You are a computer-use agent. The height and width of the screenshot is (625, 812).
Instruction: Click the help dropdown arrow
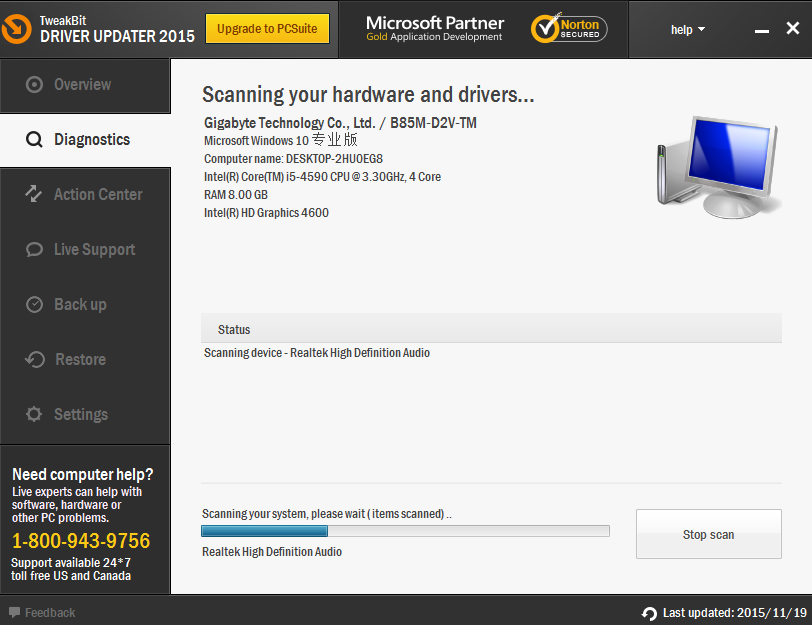pos(701,30)
